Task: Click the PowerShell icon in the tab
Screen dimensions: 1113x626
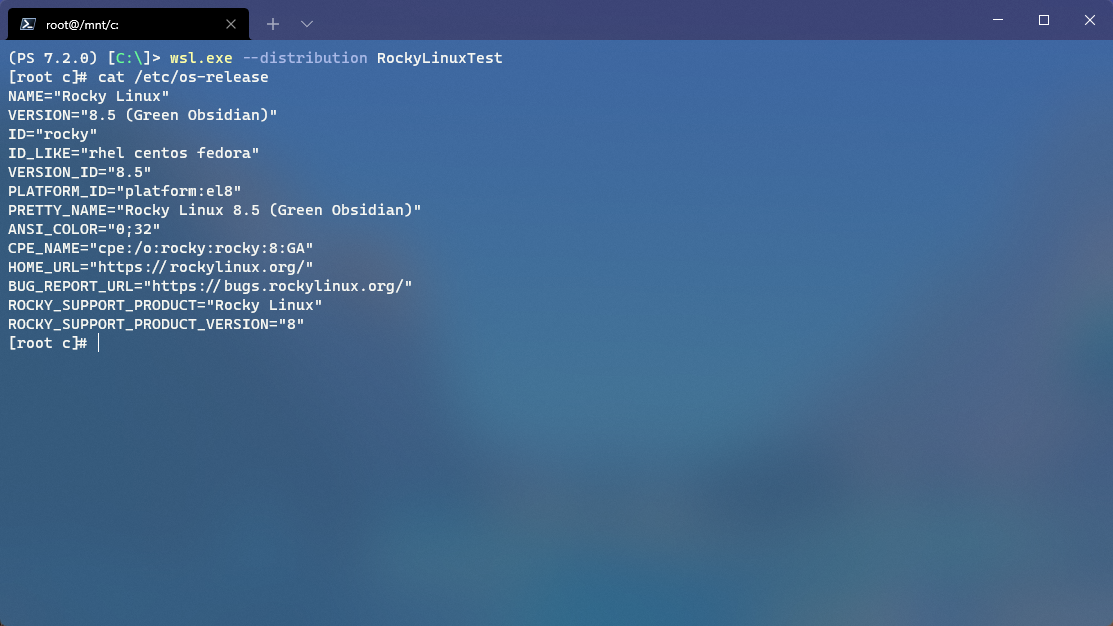Action: pyautogui.click(x=29, y=24)
